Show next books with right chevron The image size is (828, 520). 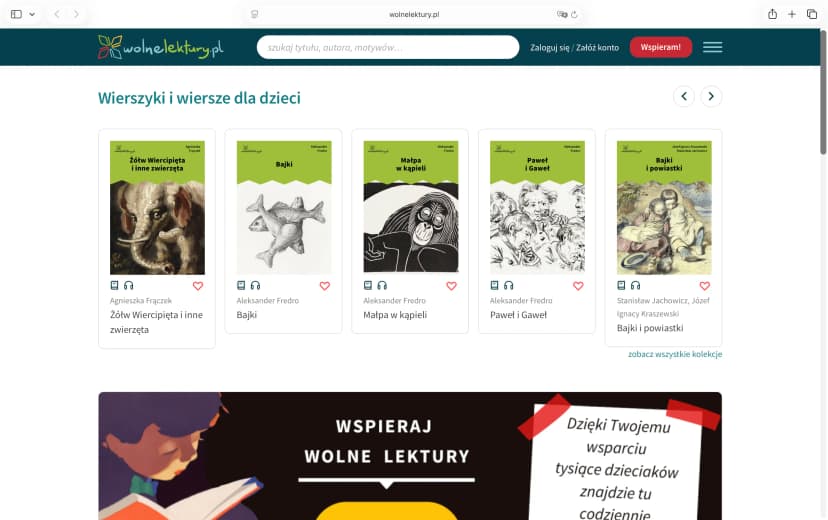(x=711, y=97)
